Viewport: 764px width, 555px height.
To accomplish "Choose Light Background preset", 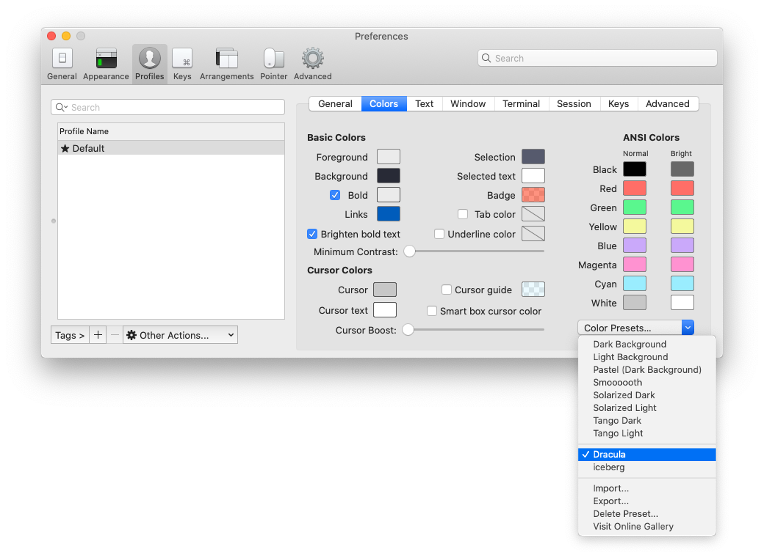I will pos(647,357).
